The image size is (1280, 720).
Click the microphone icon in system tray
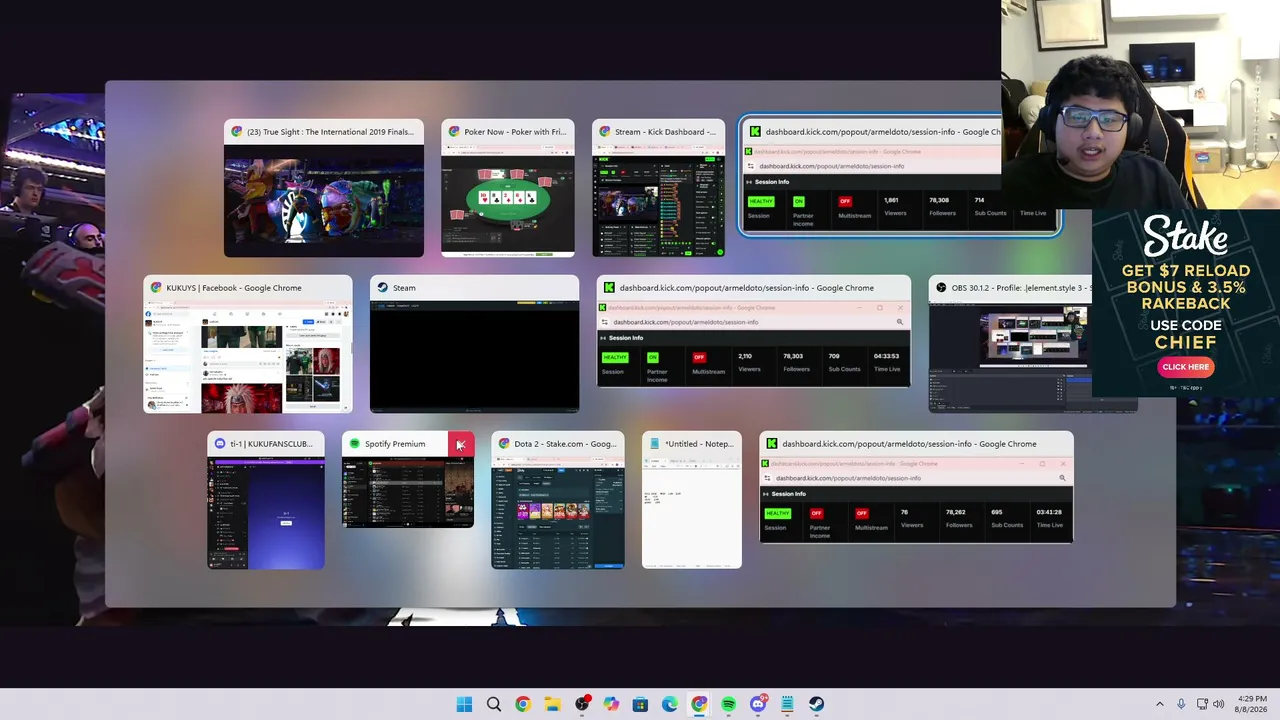coord(1181,704)
